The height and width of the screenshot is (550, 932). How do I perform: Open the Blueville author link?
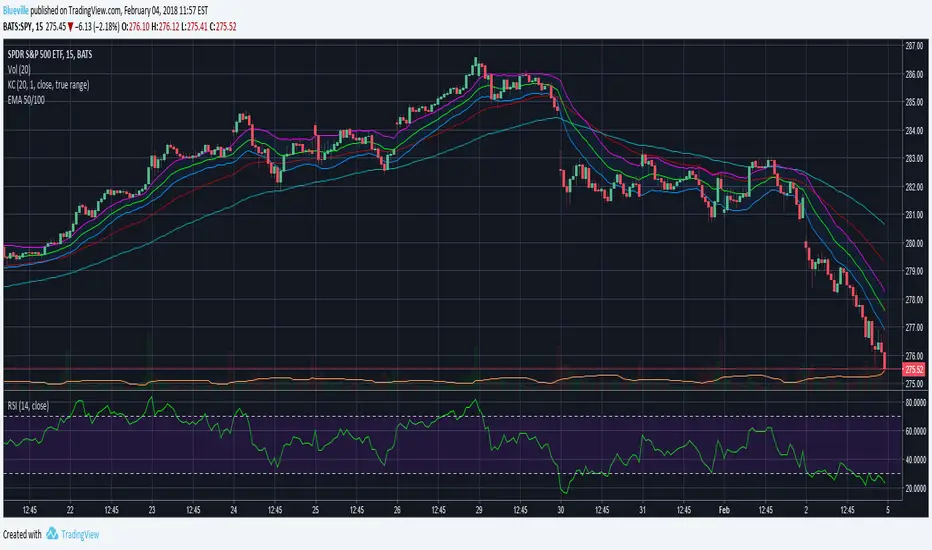(x=16, y=11)
